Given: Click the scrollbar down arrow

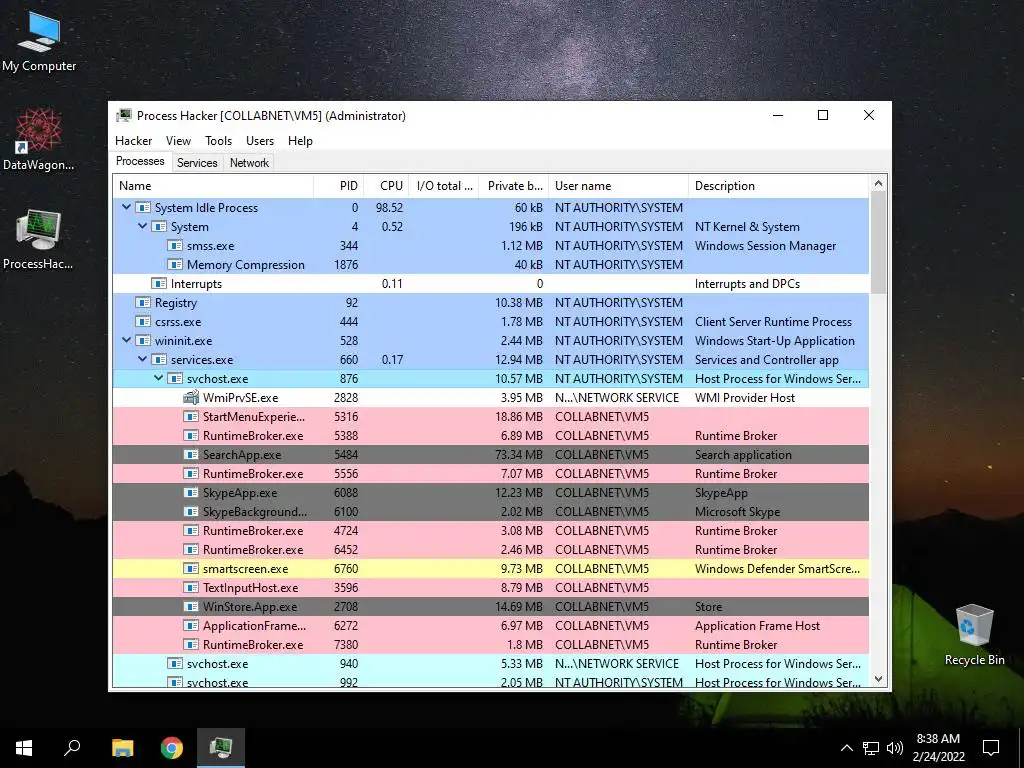Looking at the screenshot, I should coord(878,679).
